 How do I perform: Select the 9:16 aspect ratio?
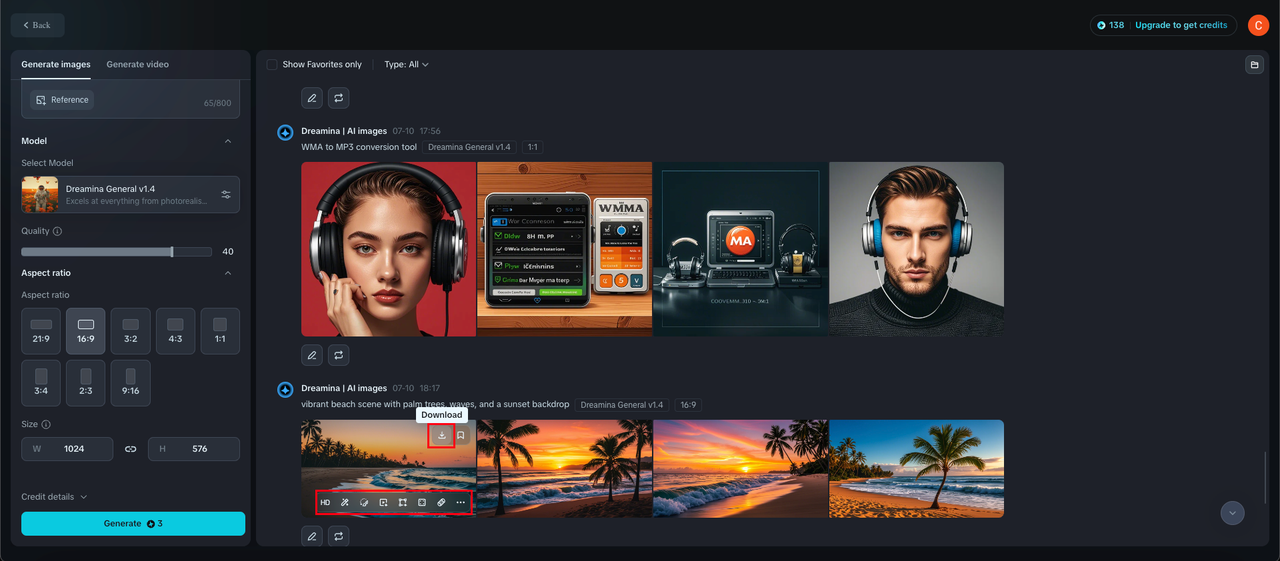pyautogui.click(x=130, y=383)
